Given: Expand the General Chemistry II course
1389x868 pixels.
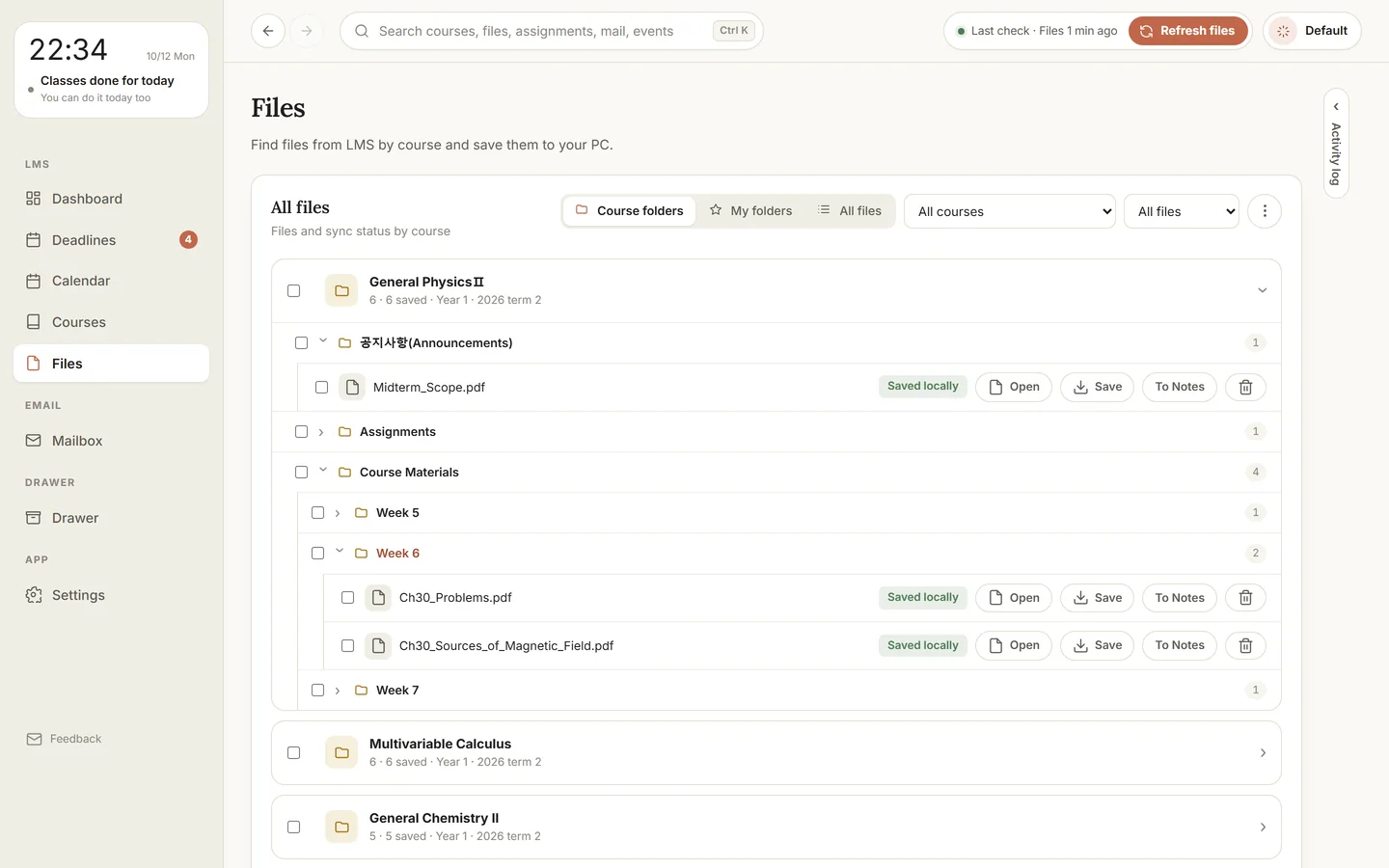Looking at the screenshot, I should (x=1262, y=827).
